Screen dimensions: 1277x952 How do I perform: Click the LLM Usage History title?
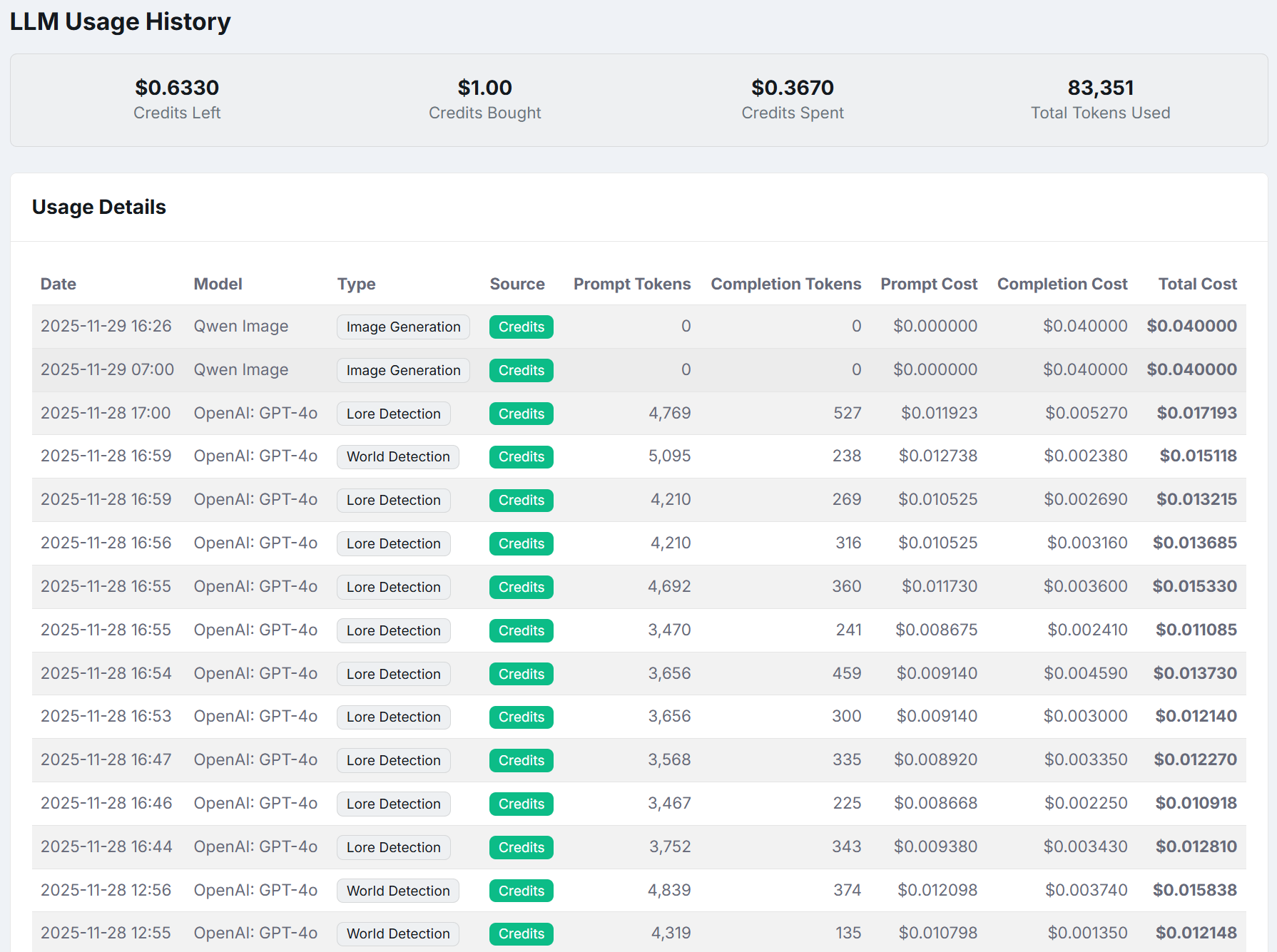point(121,21)
